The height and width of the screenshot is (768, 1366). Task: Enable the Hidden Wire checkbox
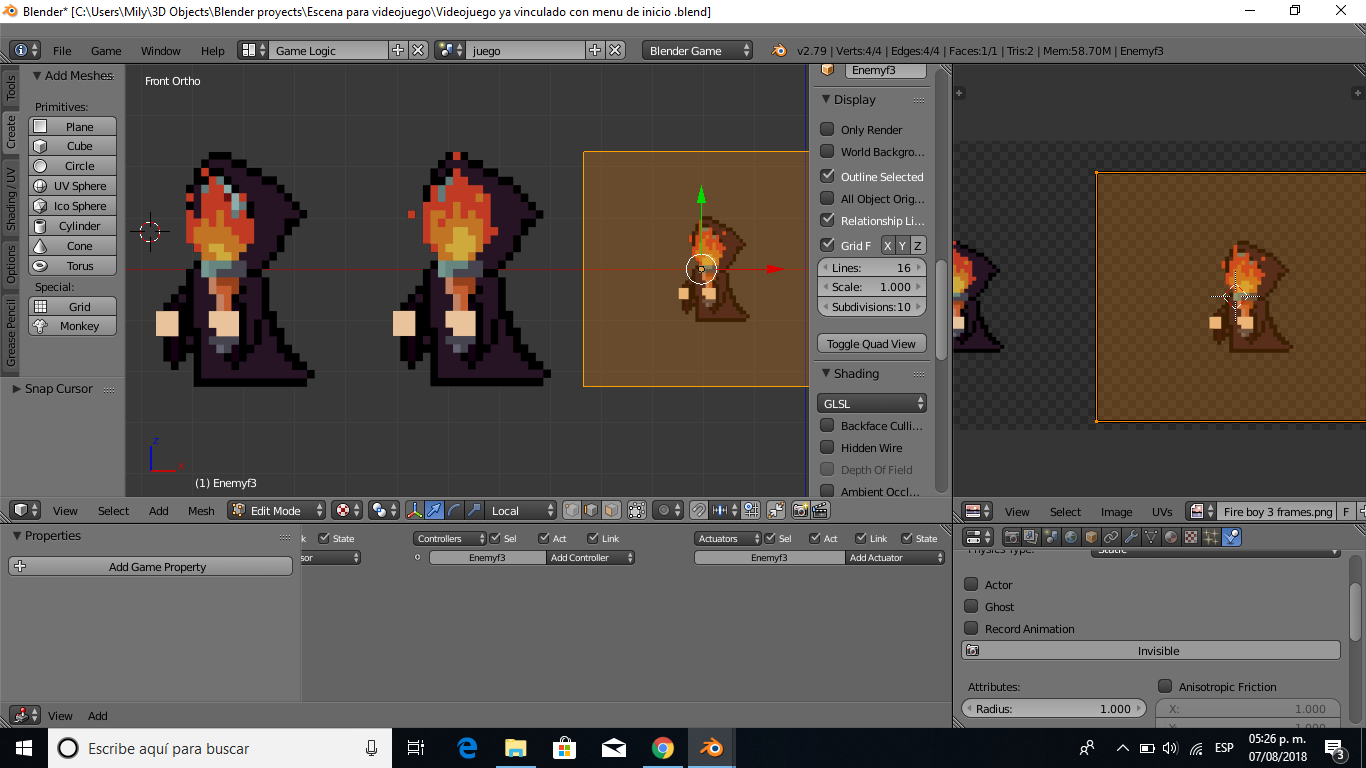(x=827, y=447)
